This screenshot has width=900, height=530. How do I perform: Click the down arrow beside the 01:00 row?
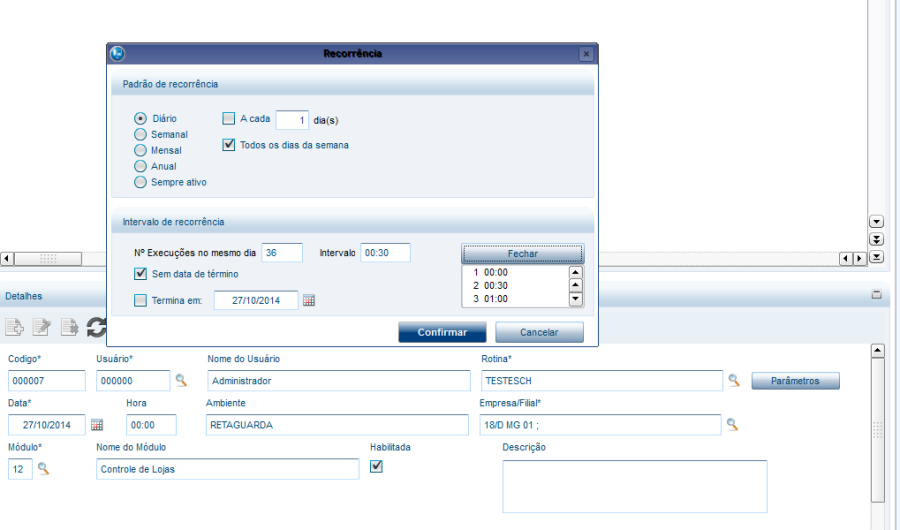click(x=575, y=299)
